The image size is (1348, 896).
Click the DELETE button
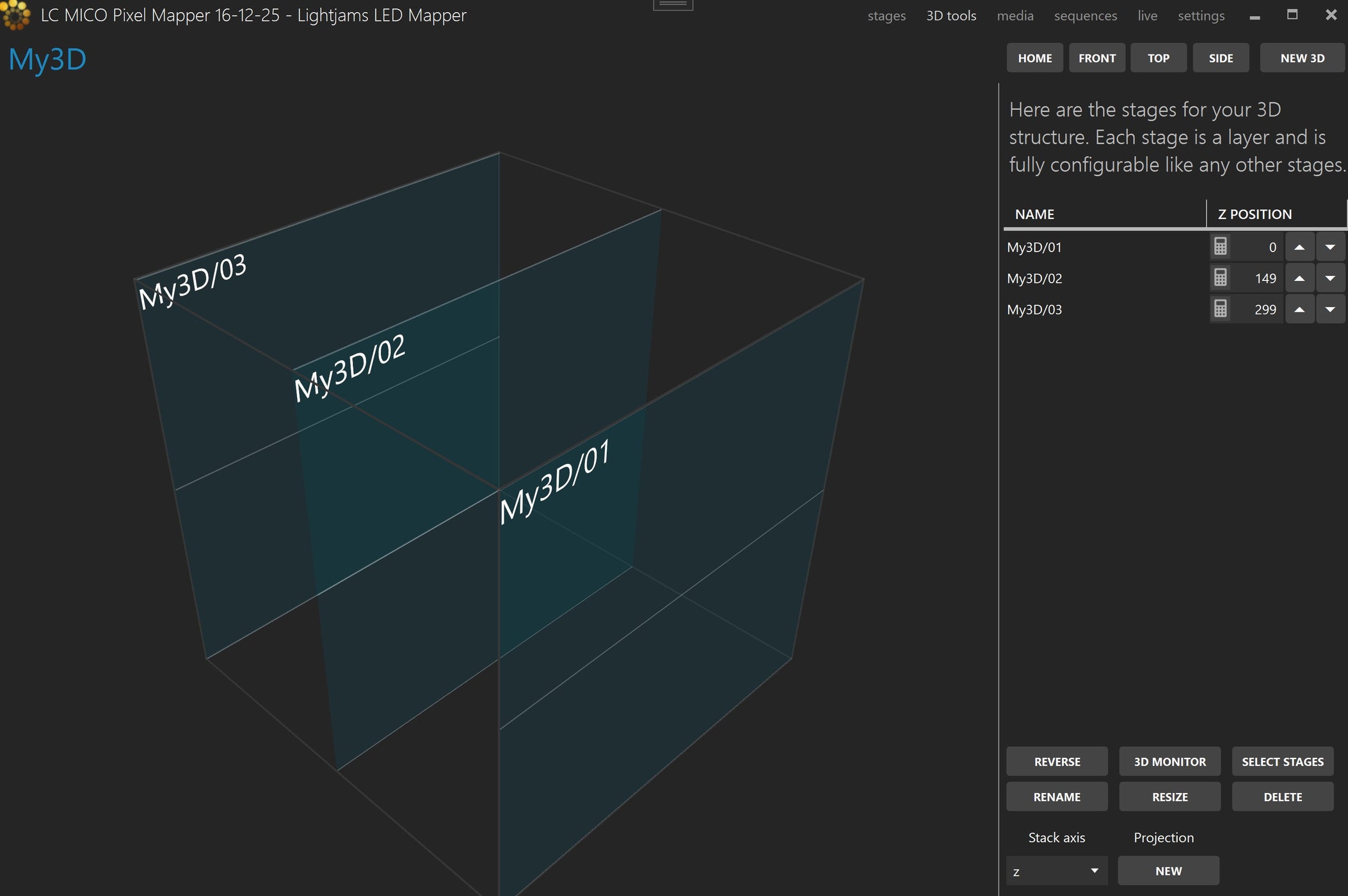point(1283,797)
